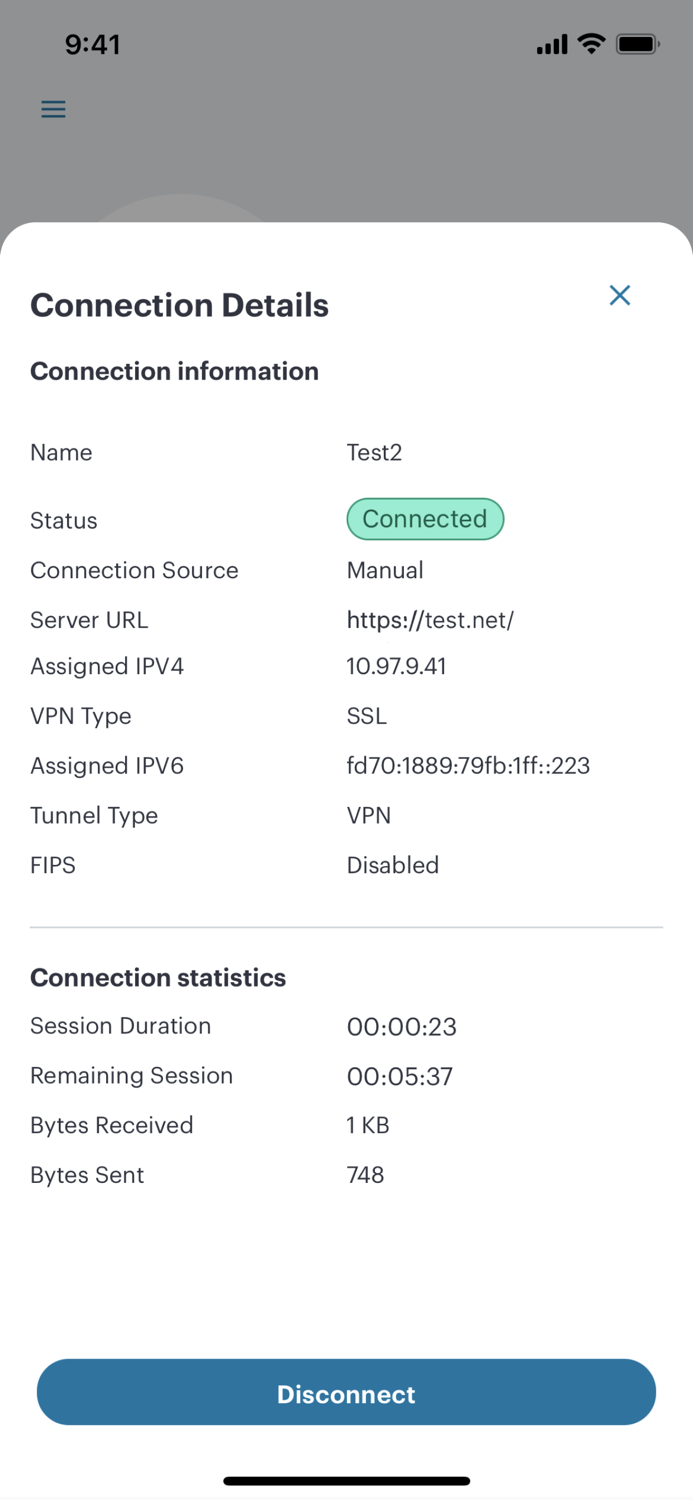
Task: Click the connection Name value Test2
Action: (x=375, y=452)
